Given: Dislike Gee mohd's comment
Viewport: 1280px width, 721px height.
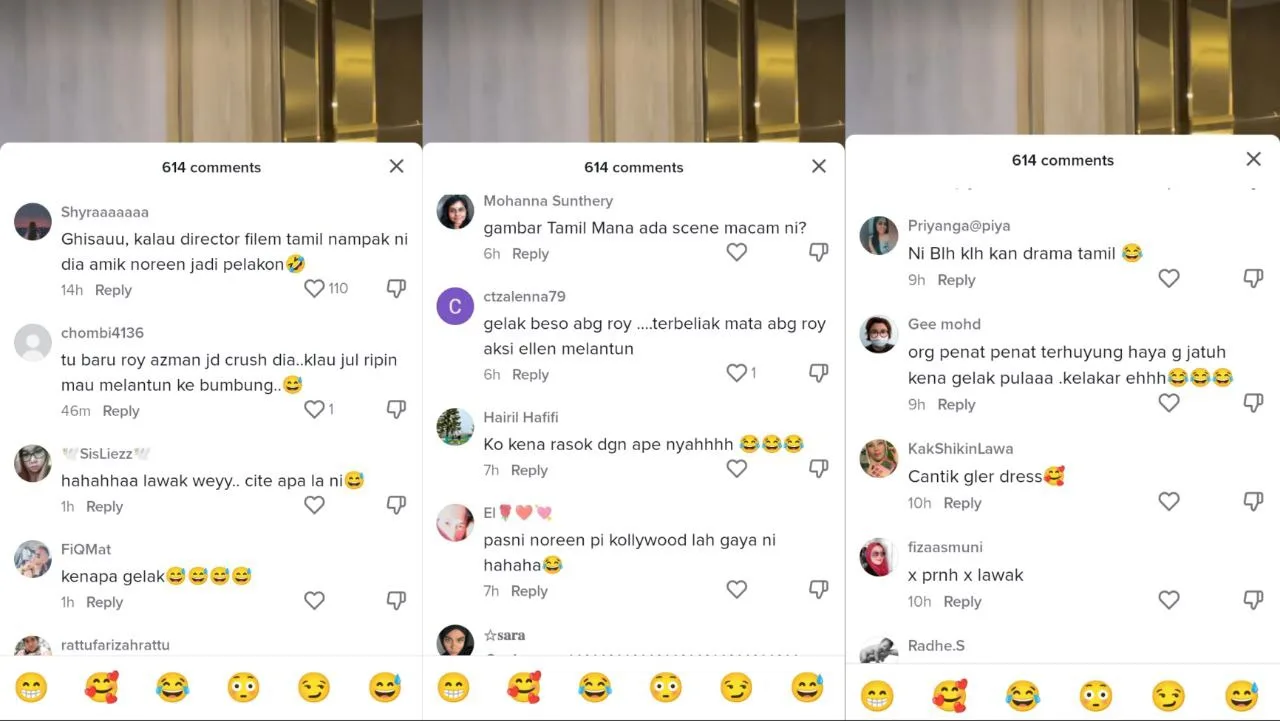Looking at the screenshot, I should coord(1253,402).
